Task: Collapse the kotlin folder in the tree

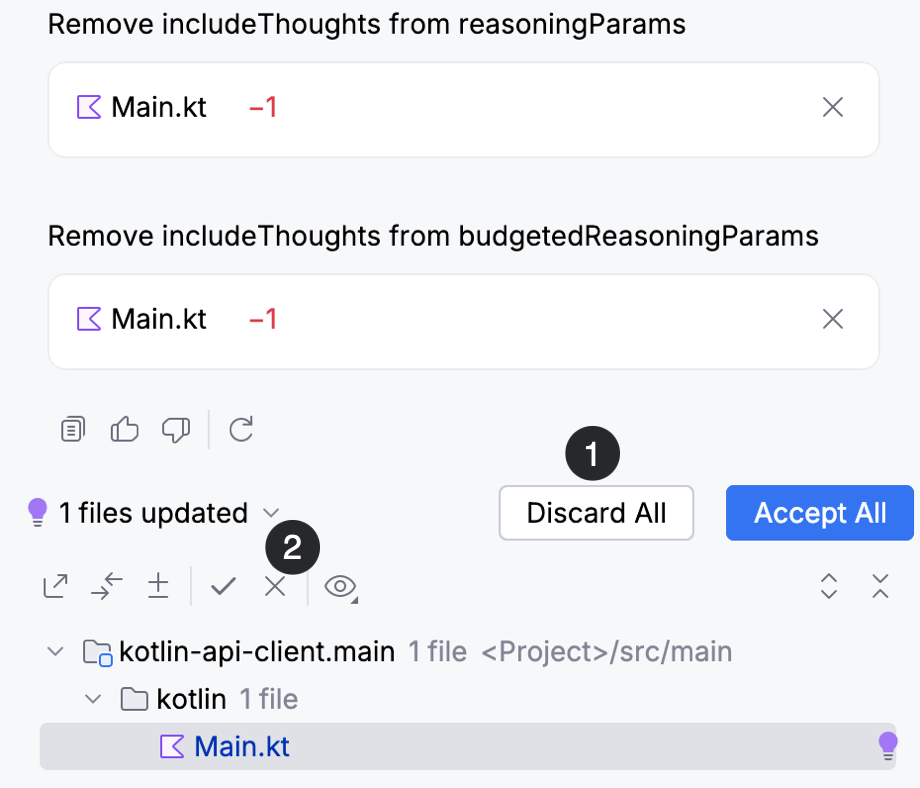Action: 92,699
